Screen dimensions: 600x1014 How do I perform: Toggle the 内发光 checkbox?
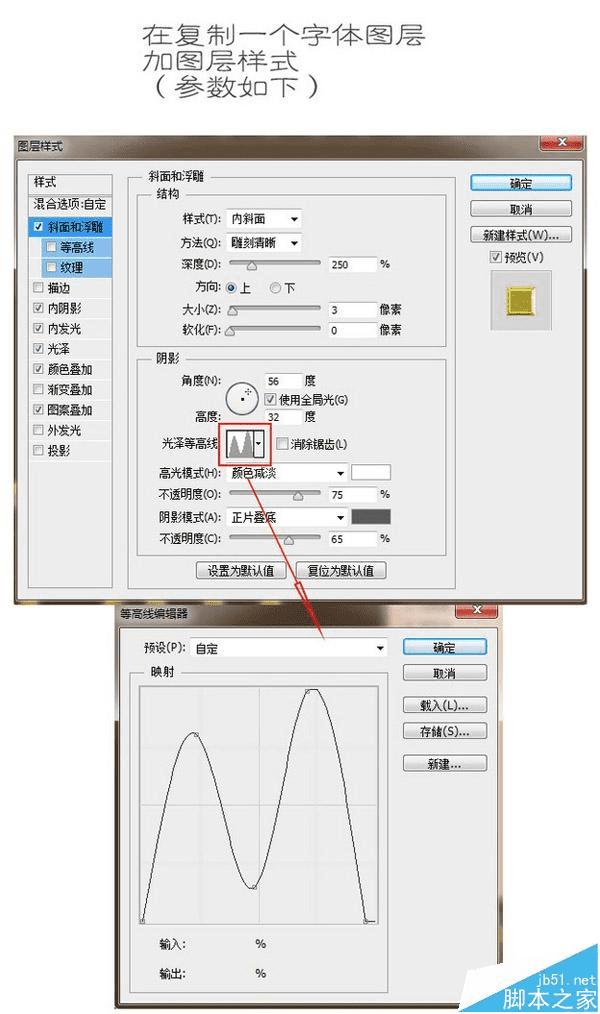[x=38, y=329]
